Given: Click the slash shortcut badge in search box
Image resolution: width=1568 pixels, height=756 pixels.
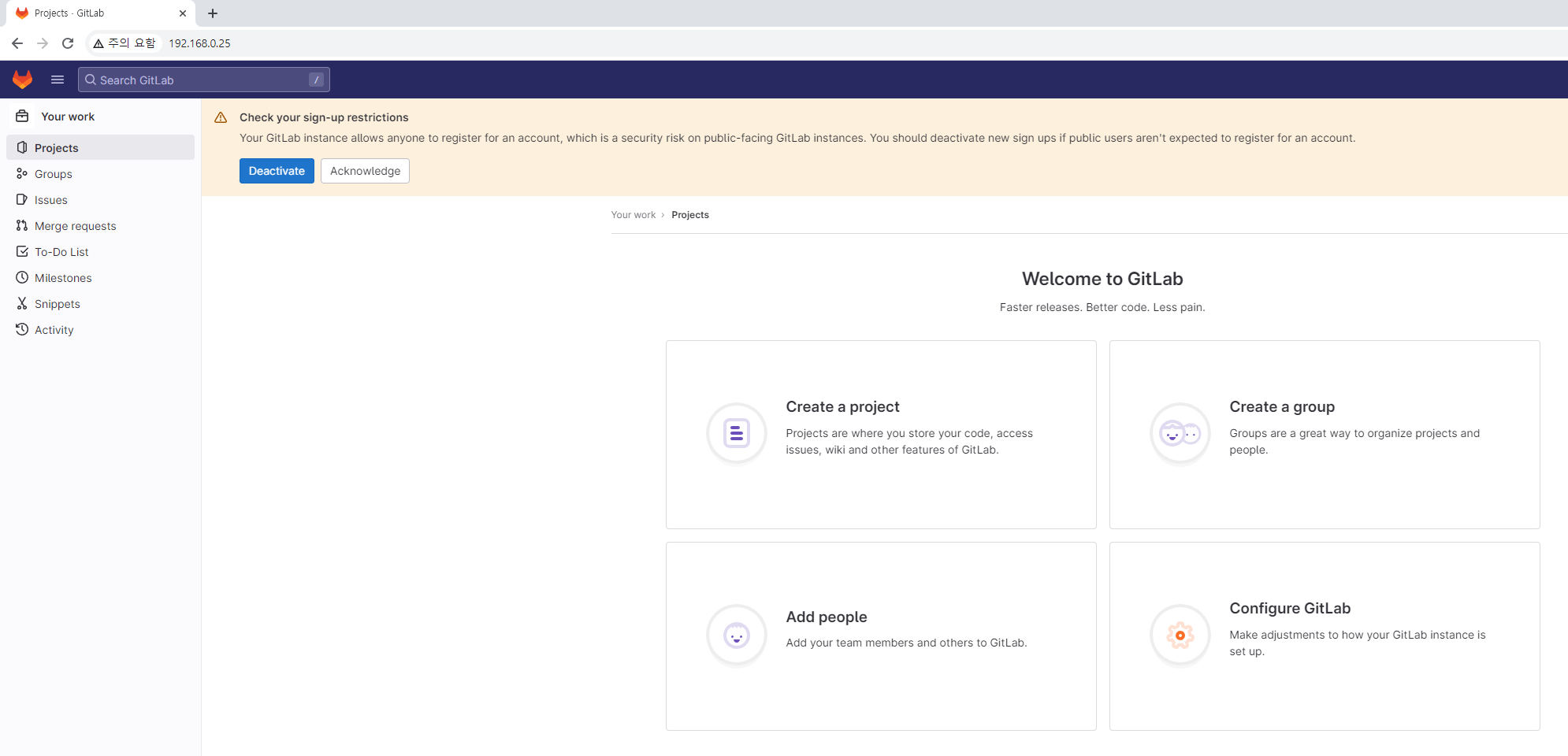Looking at the screenshot, I should click(x=316, y=80).
